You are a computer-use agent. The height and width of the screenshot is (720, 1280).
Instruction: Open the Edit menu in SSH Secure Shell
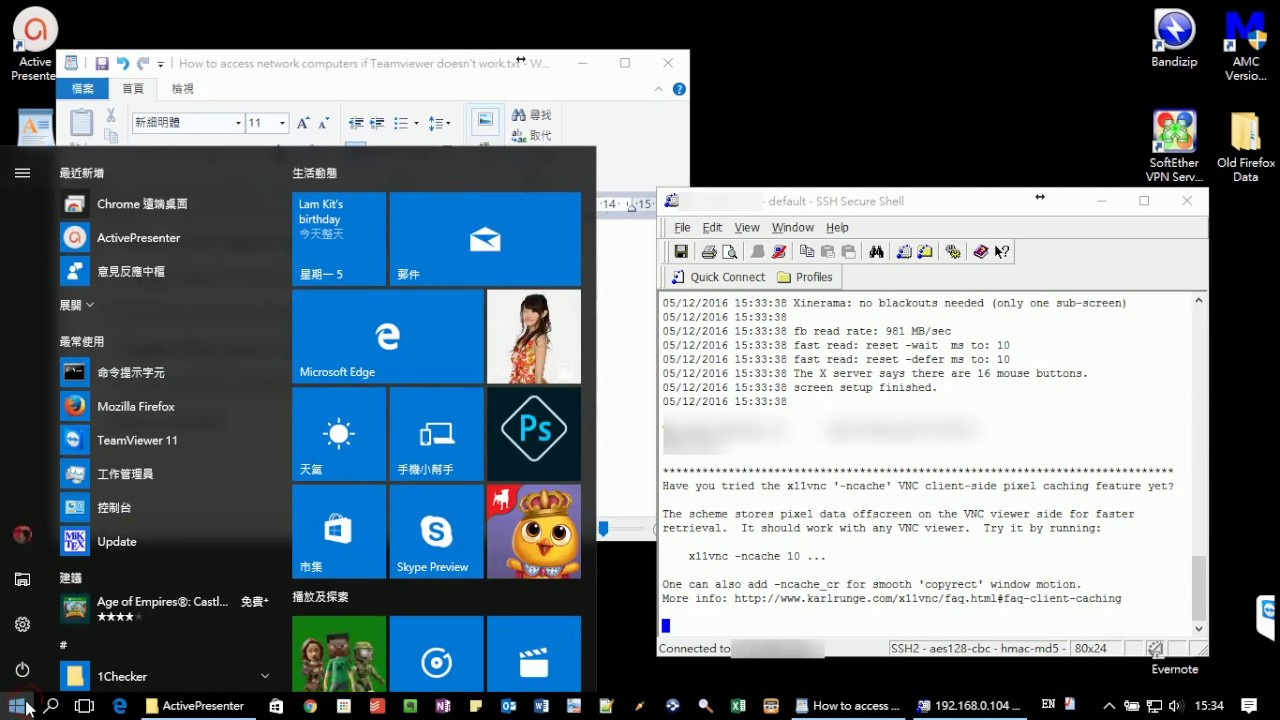click(x=712, y=227)
